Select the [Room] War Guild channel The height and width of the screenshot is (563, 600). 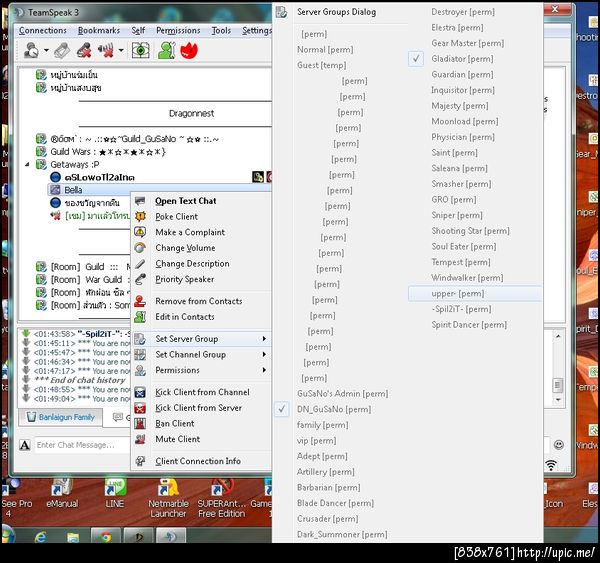[86, 280]
